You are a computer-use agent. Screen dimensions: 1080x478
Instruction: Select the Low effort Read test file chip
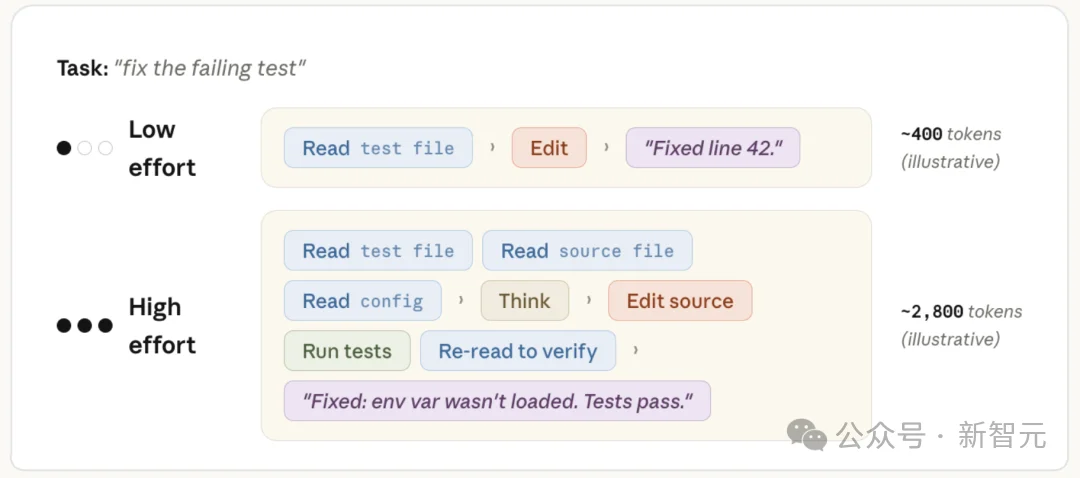point(378,147)
